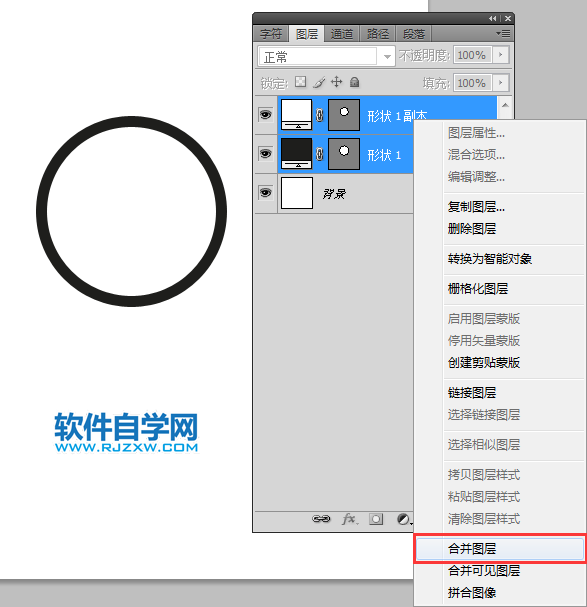Screen dimensions: 587x607
Task: Click 混合选项... menu entry
Action: pos(500,155)
